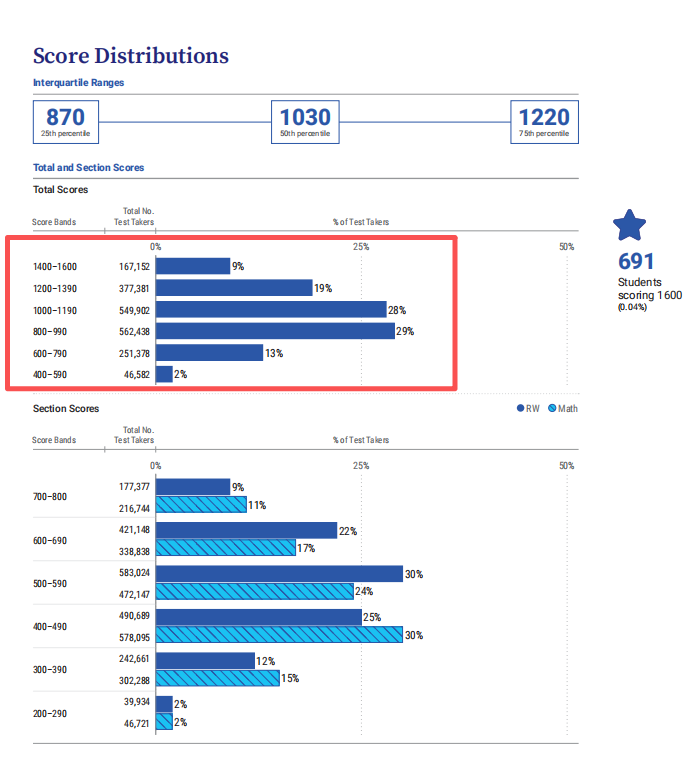
Task: Click the 1000–1190 score band label
Action: (x=55, y=310)
